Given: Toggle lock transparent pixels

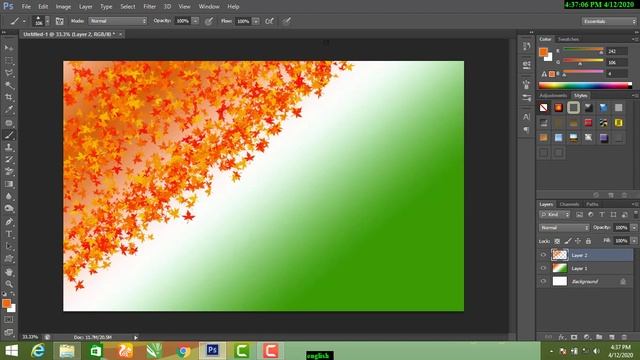Looking at the screenshot, I should (557, 241).
